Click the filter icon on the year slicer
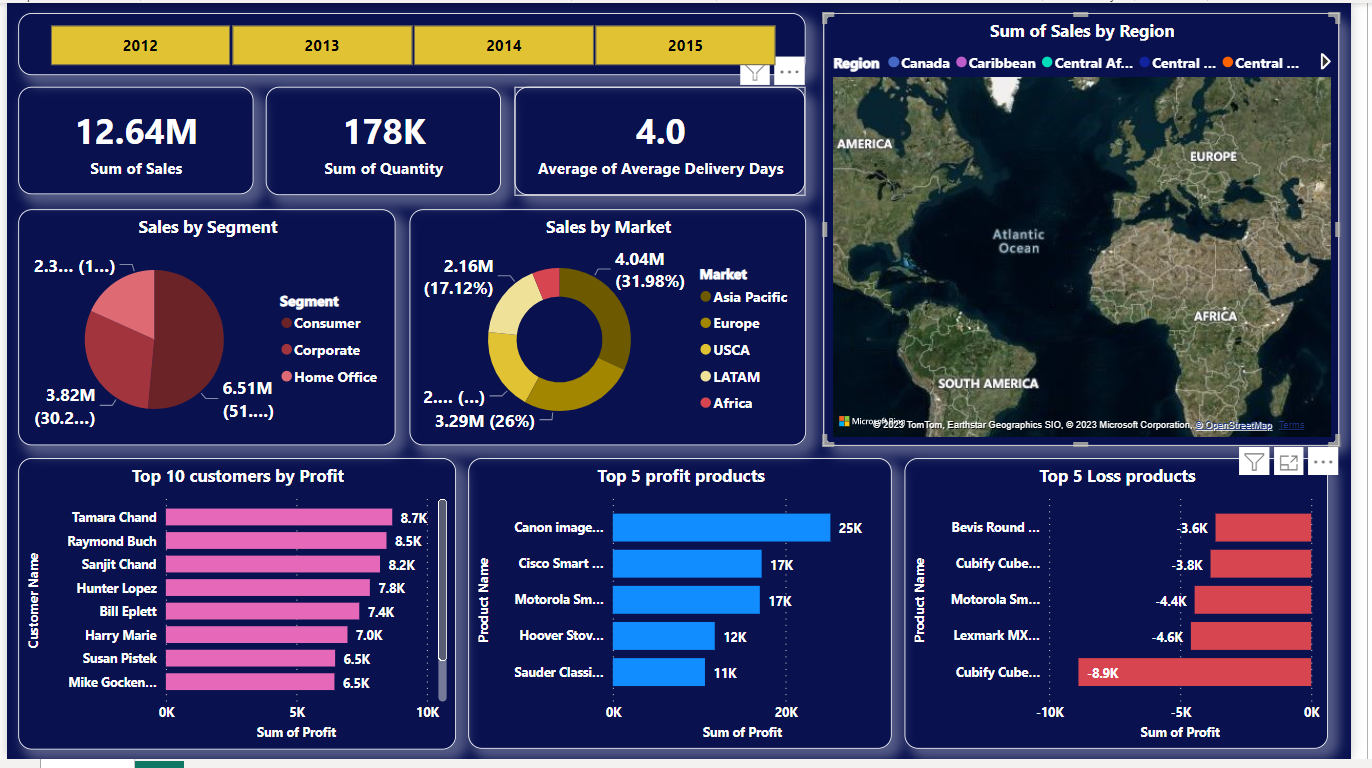The width and height of the screenshot is (1372, 768). [x=755, y=73]
